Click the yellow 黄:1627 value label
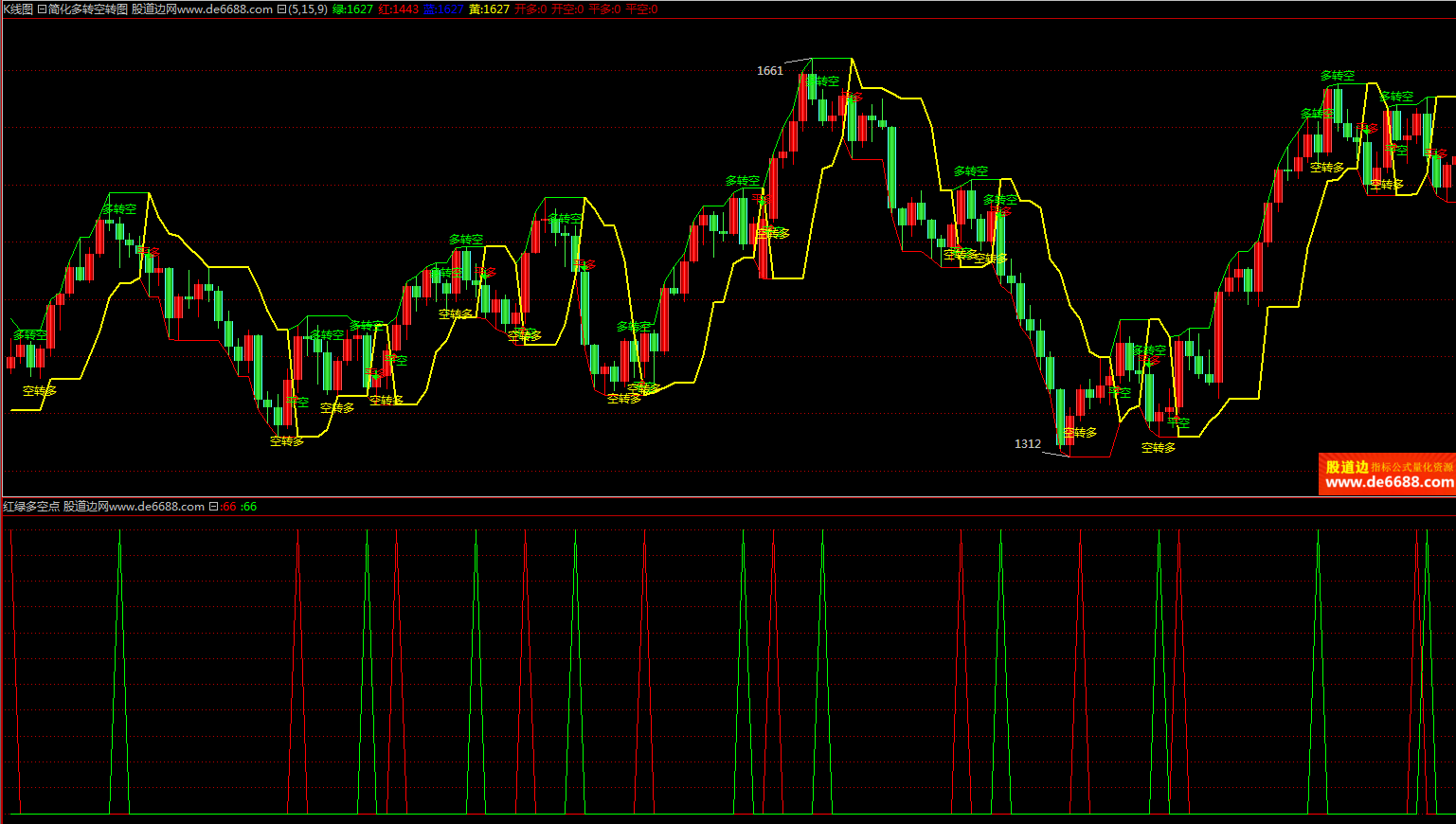Screen dimensions: 1456x824 [x=489, y=9]
